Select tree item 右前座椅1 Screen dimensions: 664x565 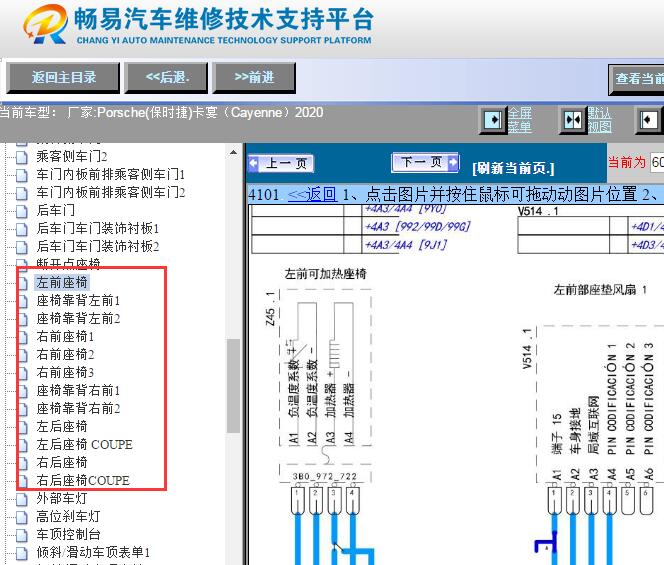point(65,336)
